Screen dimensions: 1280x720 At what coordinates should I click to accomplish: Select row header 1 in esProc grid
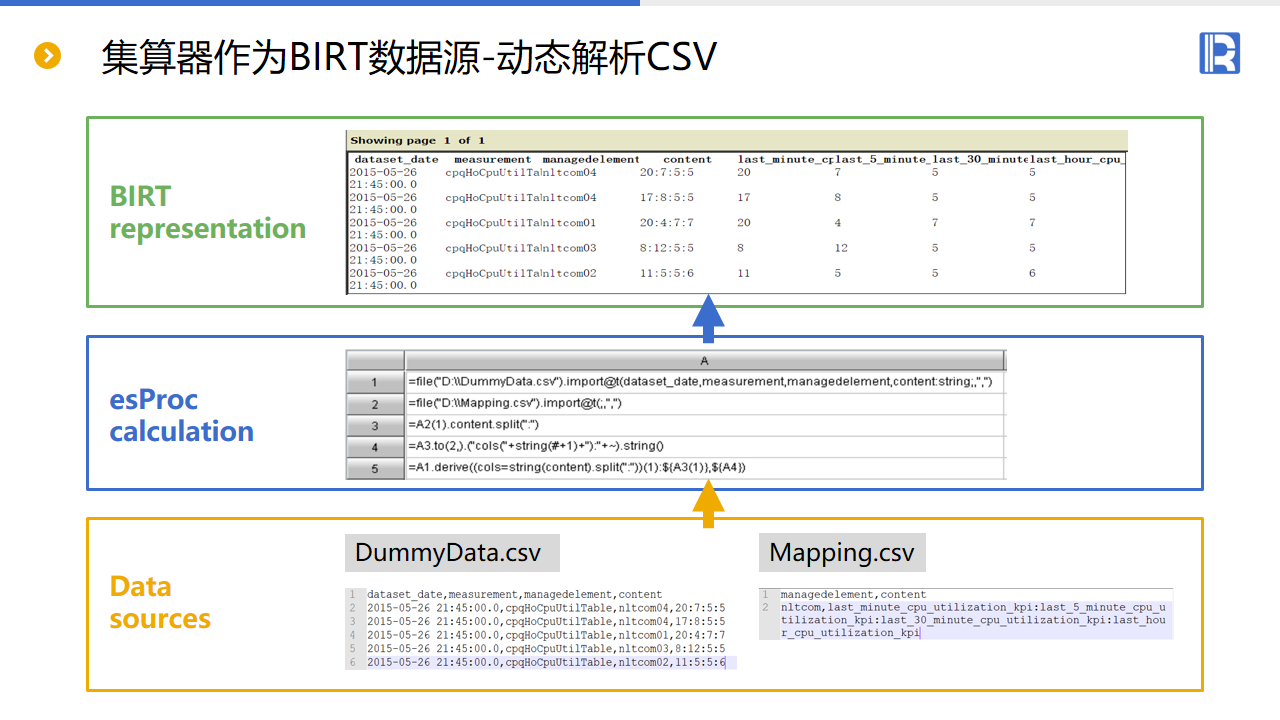(x=375, y=382)
